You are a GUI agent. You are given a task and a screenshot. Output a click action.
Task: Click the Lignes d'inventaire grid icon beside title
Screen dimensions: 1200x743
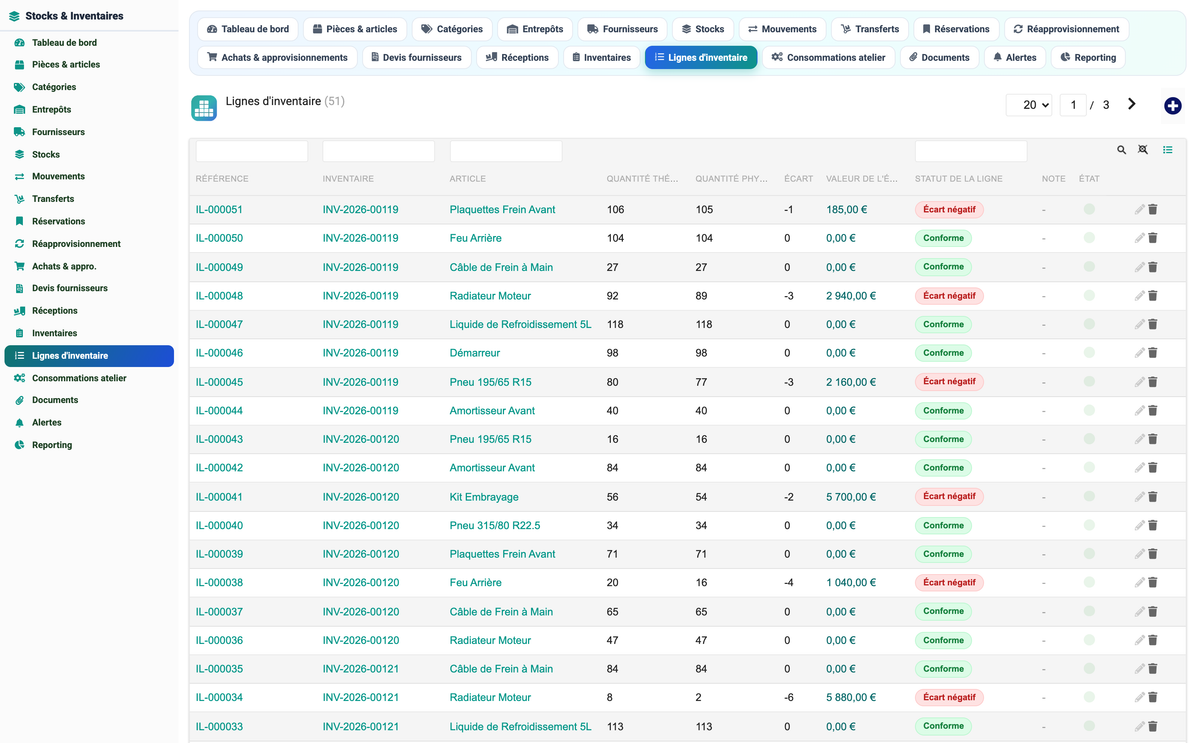coord(204,108)
